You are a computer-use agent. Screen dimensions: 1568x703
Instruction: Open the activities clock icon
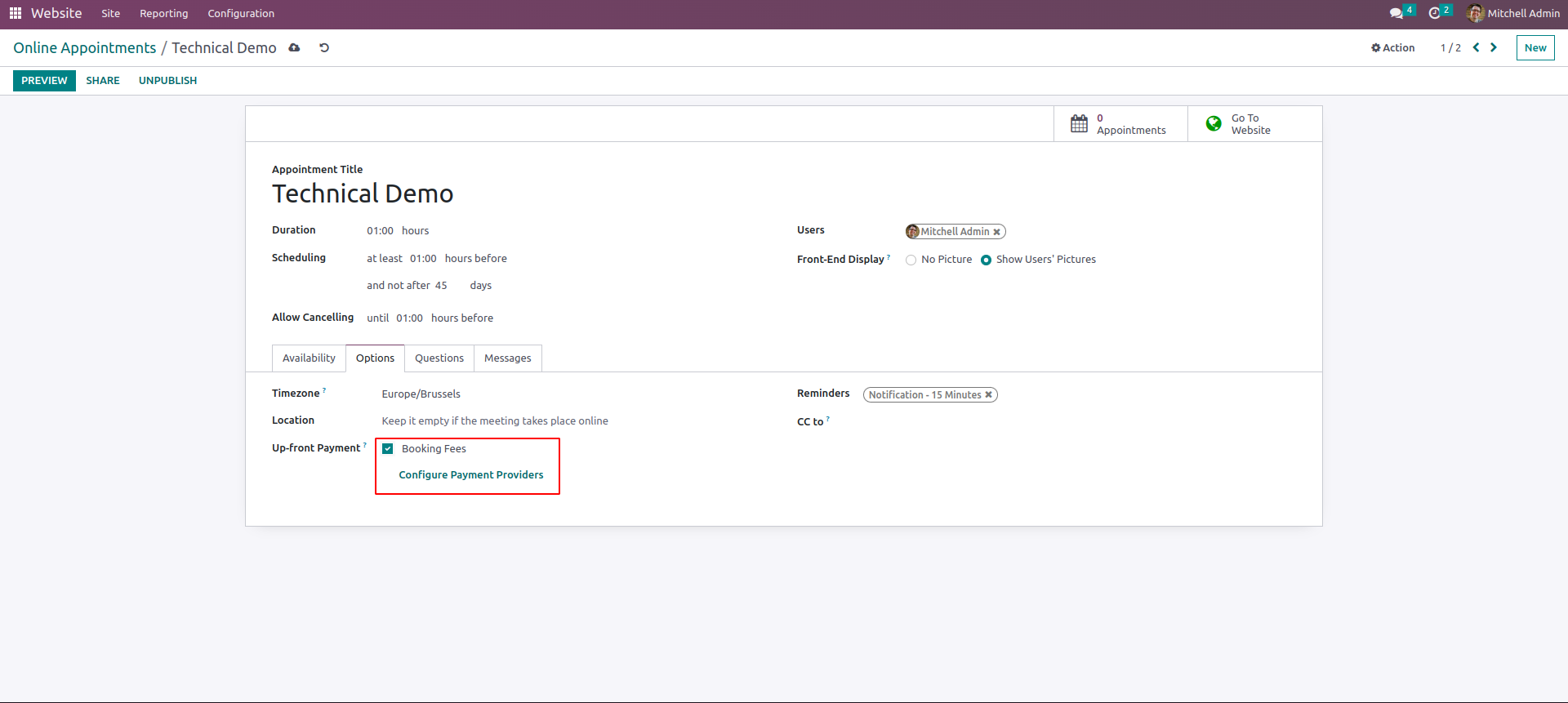click(x=1434, y=14)
